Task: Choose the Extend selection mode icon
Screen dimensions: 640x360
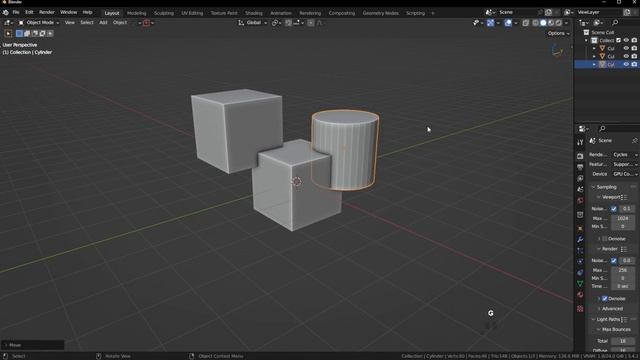Action: coord(27,33)
